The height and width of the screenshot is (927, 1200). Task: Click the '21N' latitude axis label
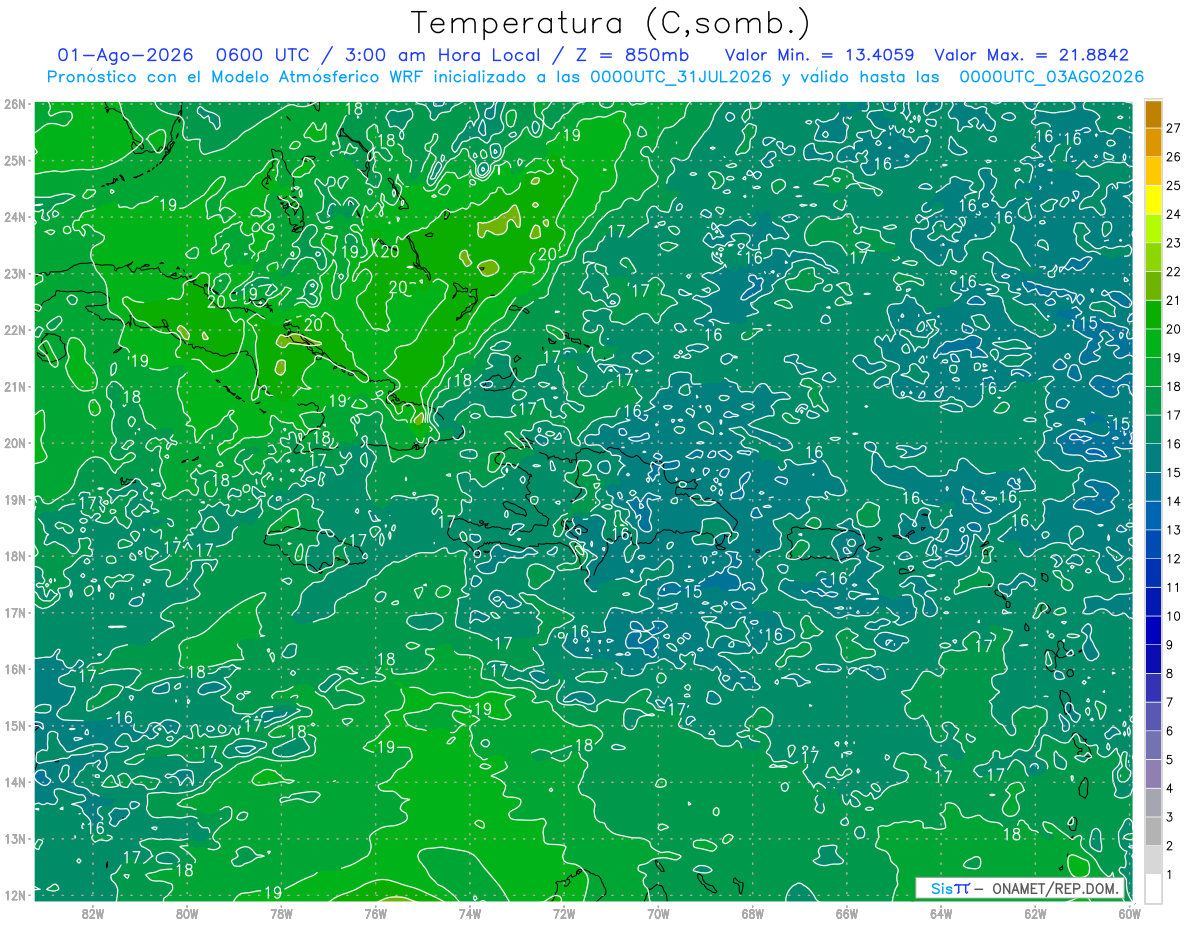pos(14,387)
